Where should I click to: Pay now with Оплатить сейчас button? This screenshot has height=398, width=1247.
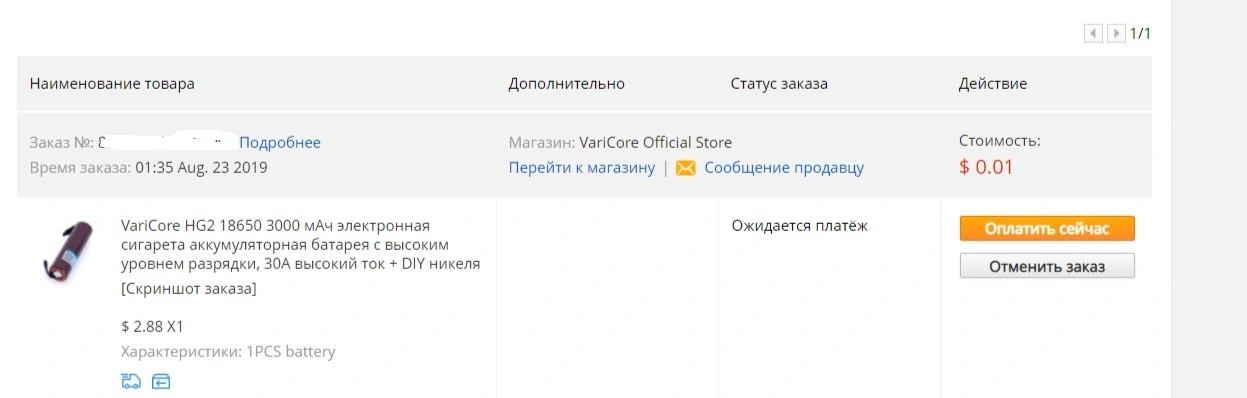point(1047,229)
